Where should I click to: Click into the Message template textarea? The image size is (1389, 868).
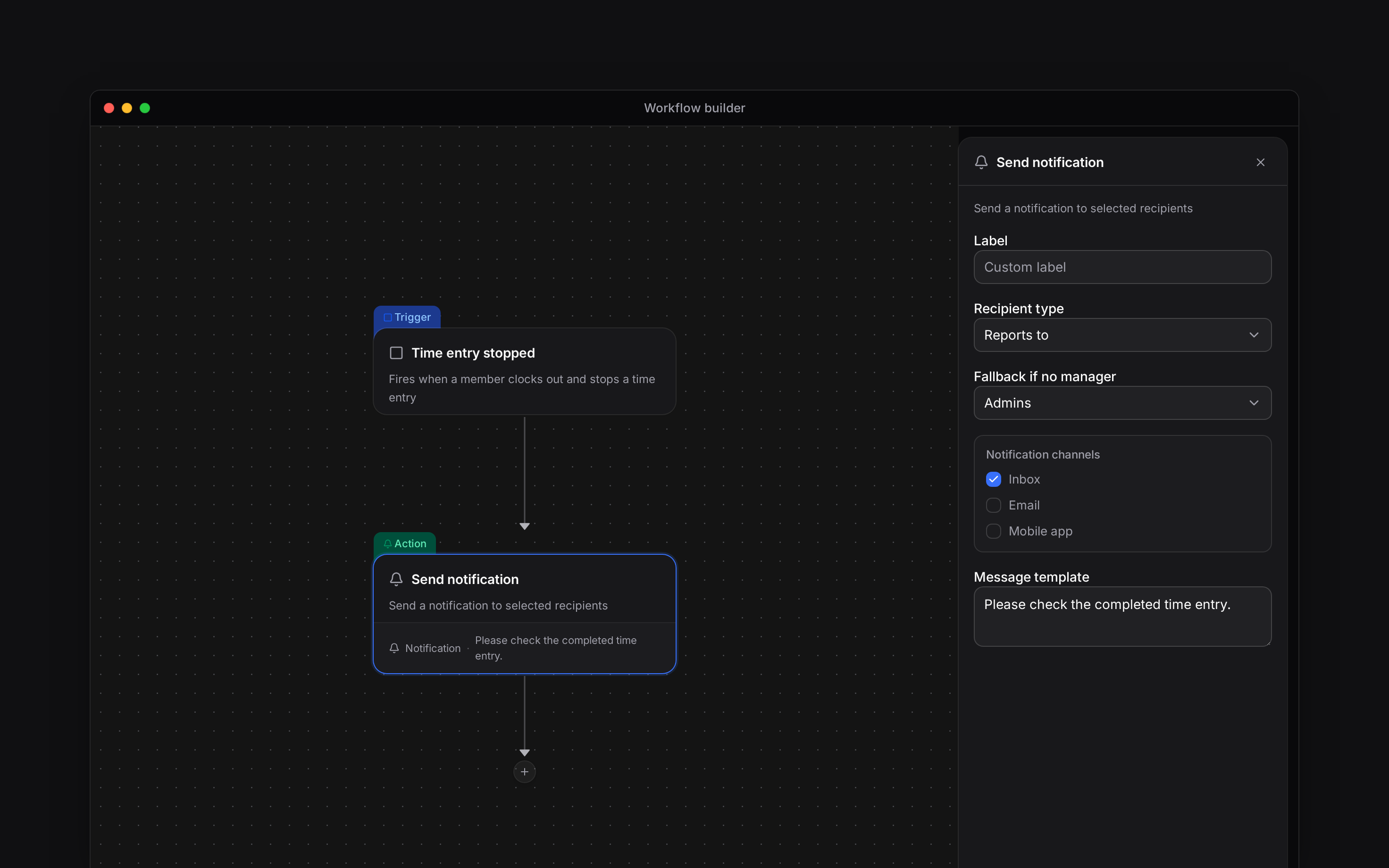[x=1122, y=617]
